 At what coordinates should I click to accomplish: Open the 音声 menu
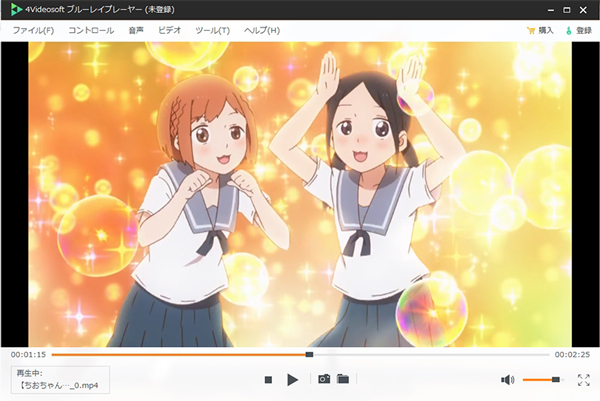click(x=136, y=30)
